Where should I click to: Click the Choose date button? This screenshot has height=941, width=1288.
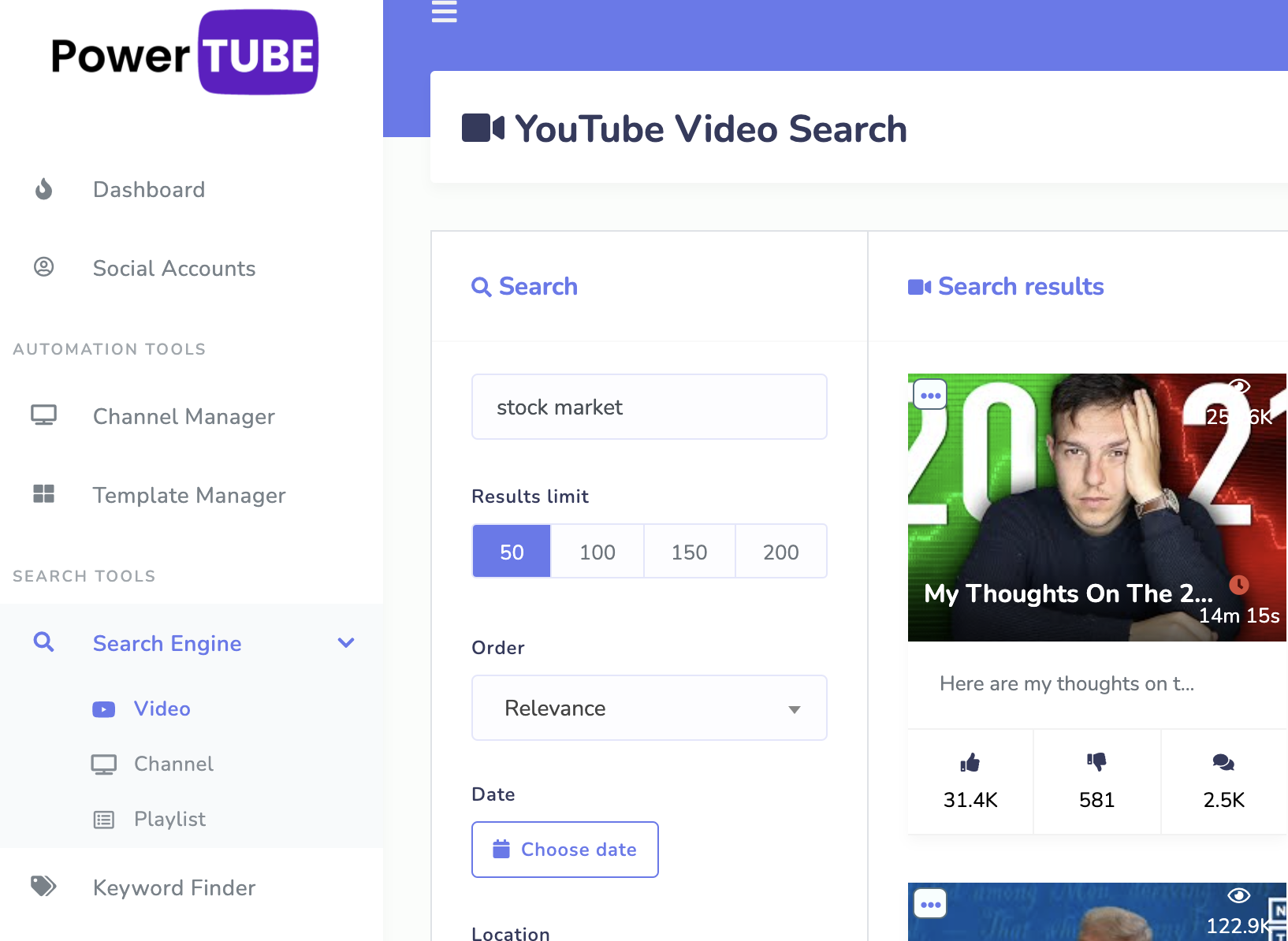tap(565, 850)
